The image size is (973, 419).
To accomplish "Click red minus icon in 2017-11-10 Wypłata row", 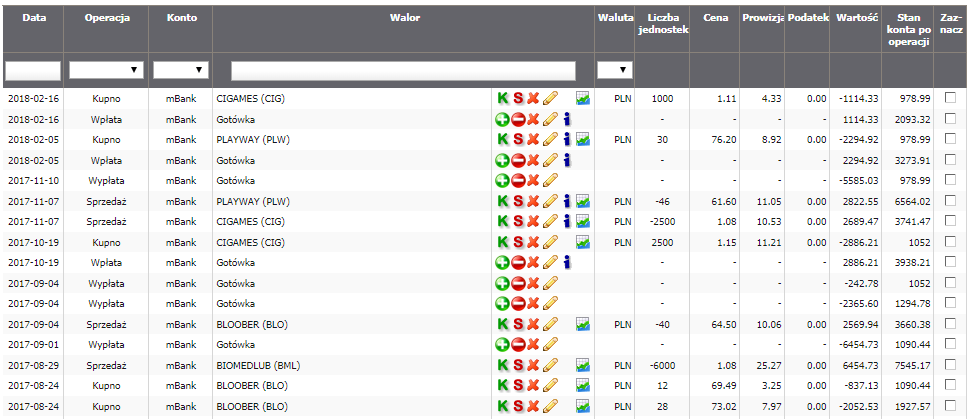I will (518, 180).
